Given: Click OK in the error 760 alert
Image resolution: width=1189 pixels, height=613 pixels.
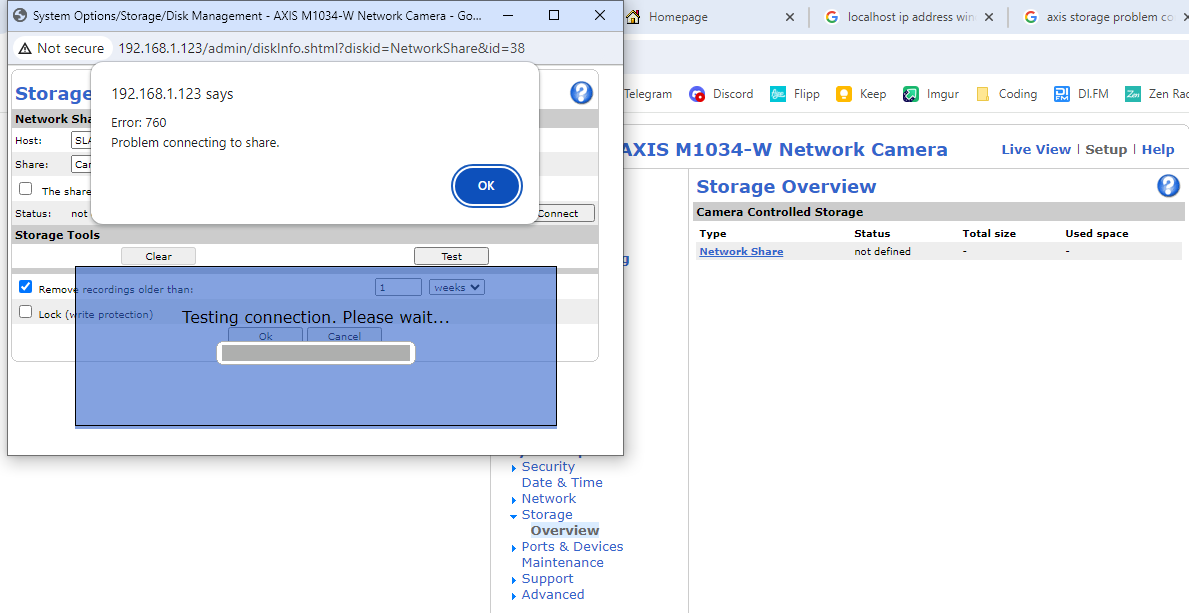Looking at the screenshot, I should 486,185.
